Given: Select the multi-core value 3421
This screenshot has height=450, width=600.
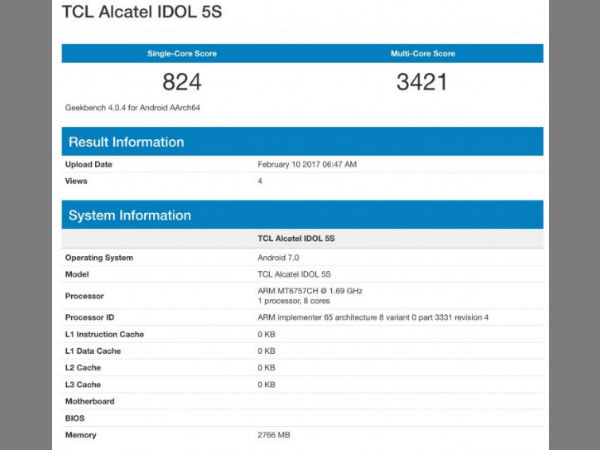Looking at the screenshot, I should click(422, 82).
